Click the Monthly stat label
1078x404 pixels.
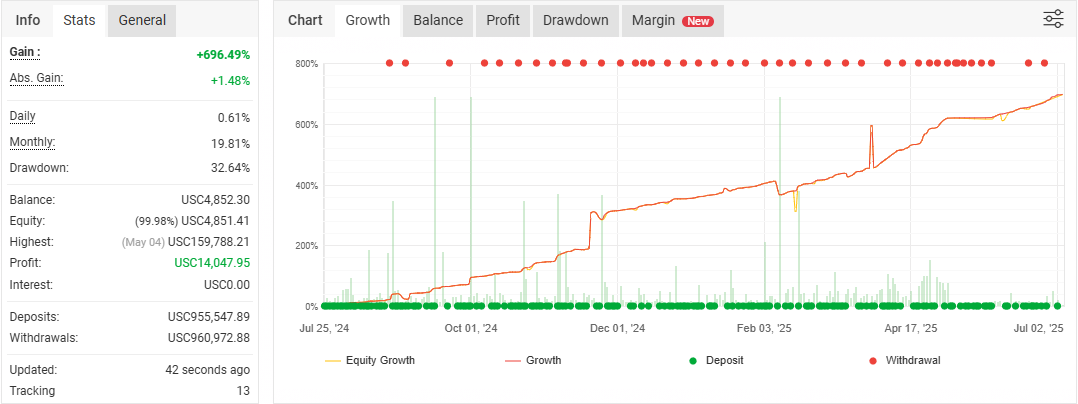click(32, 142)
